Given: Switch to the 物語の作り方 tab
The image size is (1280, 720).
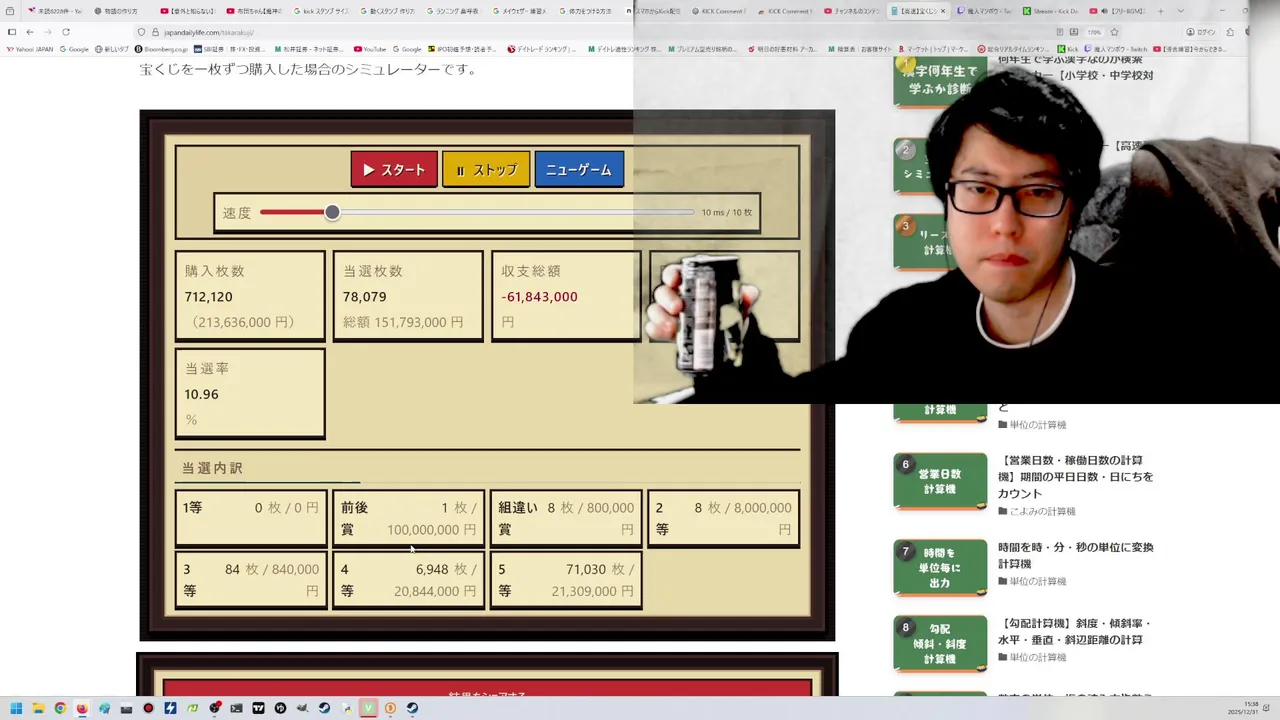Looking at the screenshot, I should 121,11.
